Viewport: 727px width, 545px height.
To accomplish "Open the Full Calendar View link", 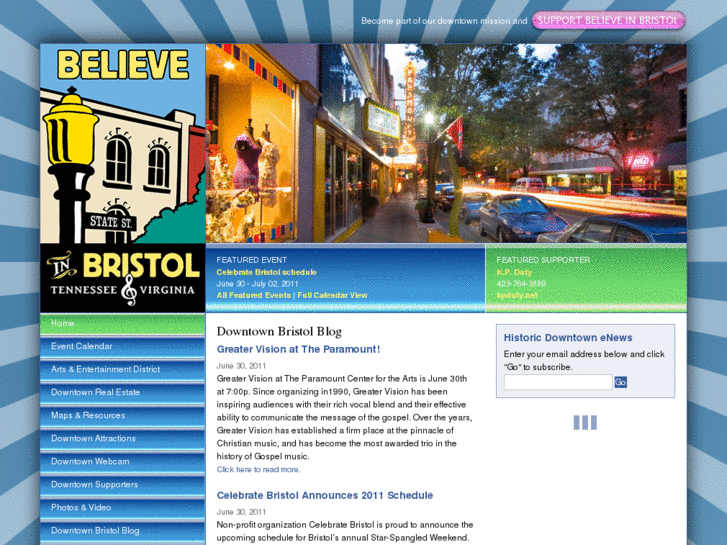I will click(332, 295).
